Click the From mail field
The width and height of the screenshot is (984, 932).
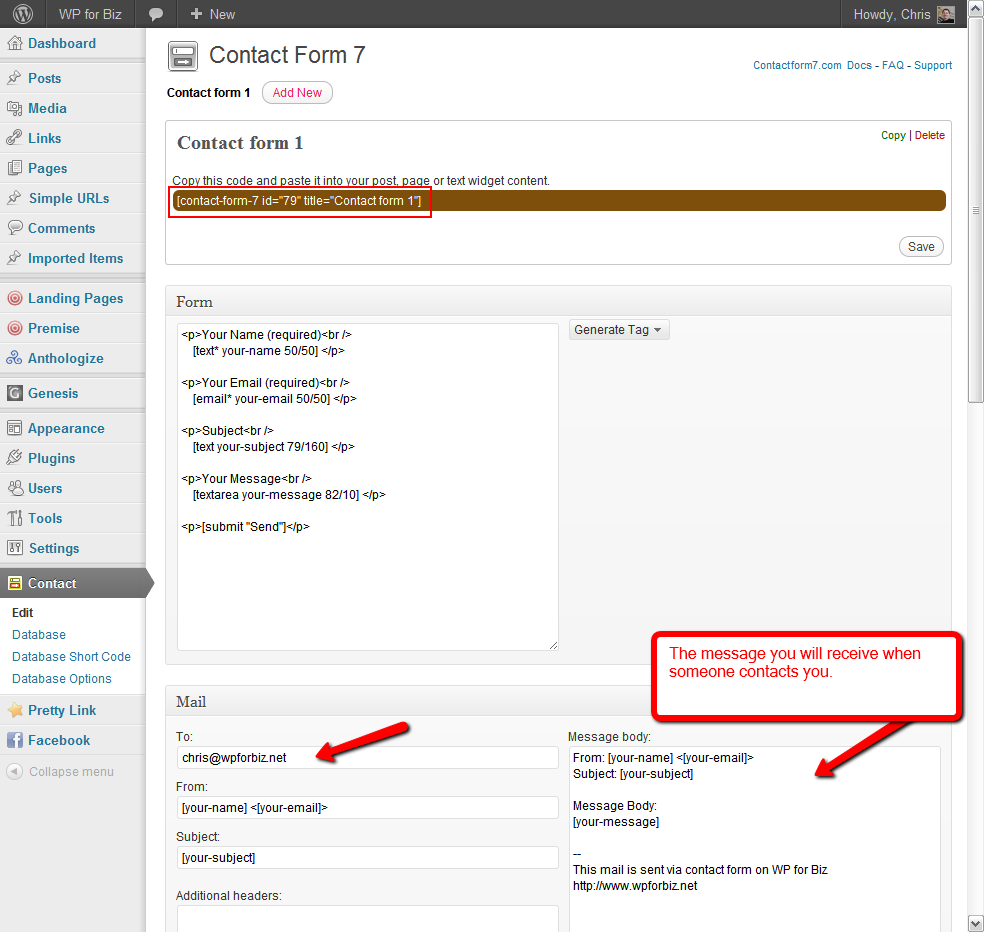pos(368,808)
